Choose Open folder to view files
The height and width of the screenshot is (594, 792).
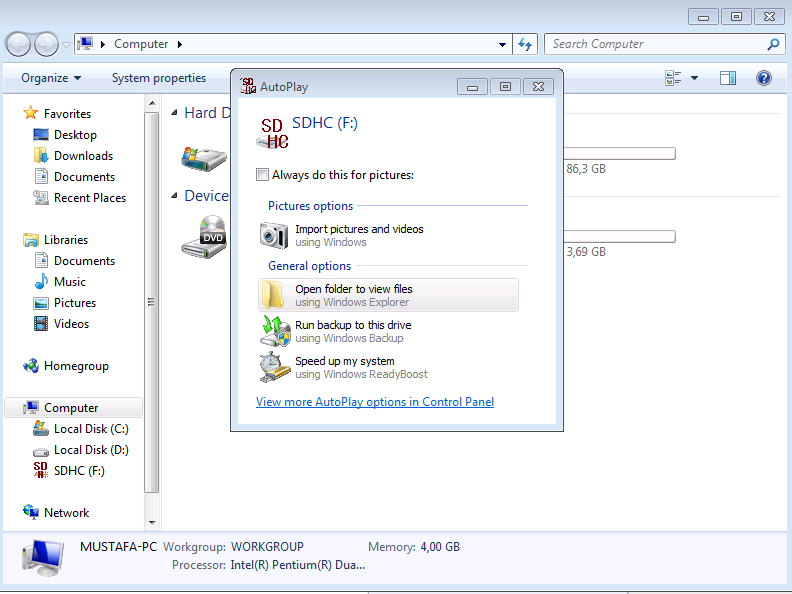pos(388,295)
